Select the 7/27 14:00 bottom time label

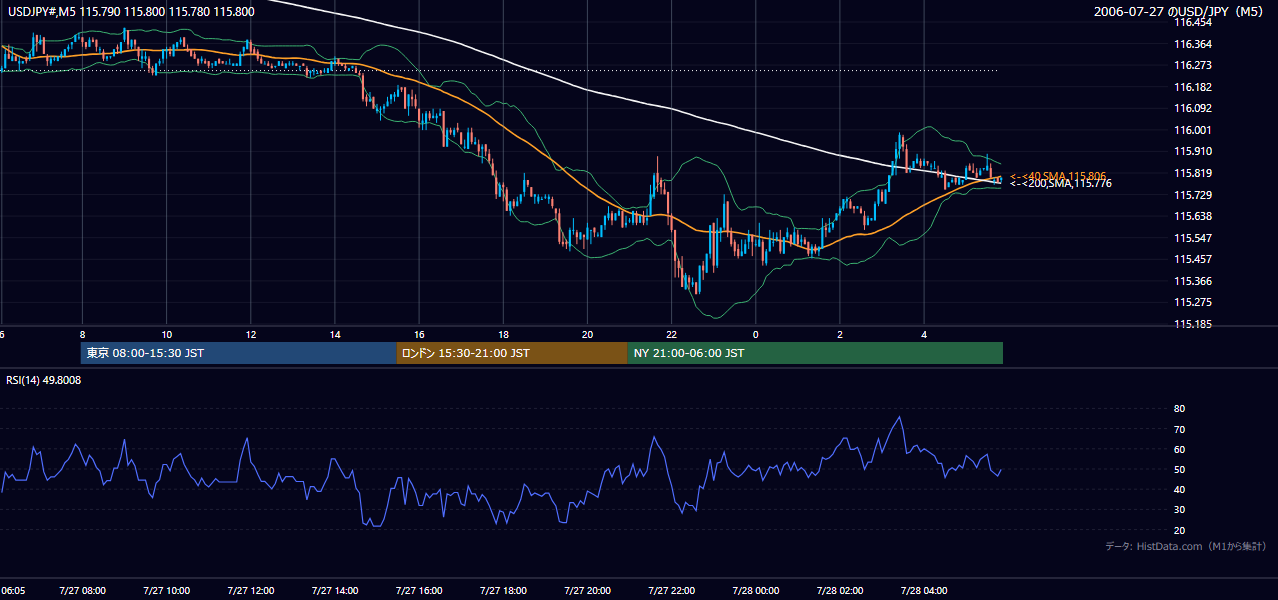[x=335, y=591]
